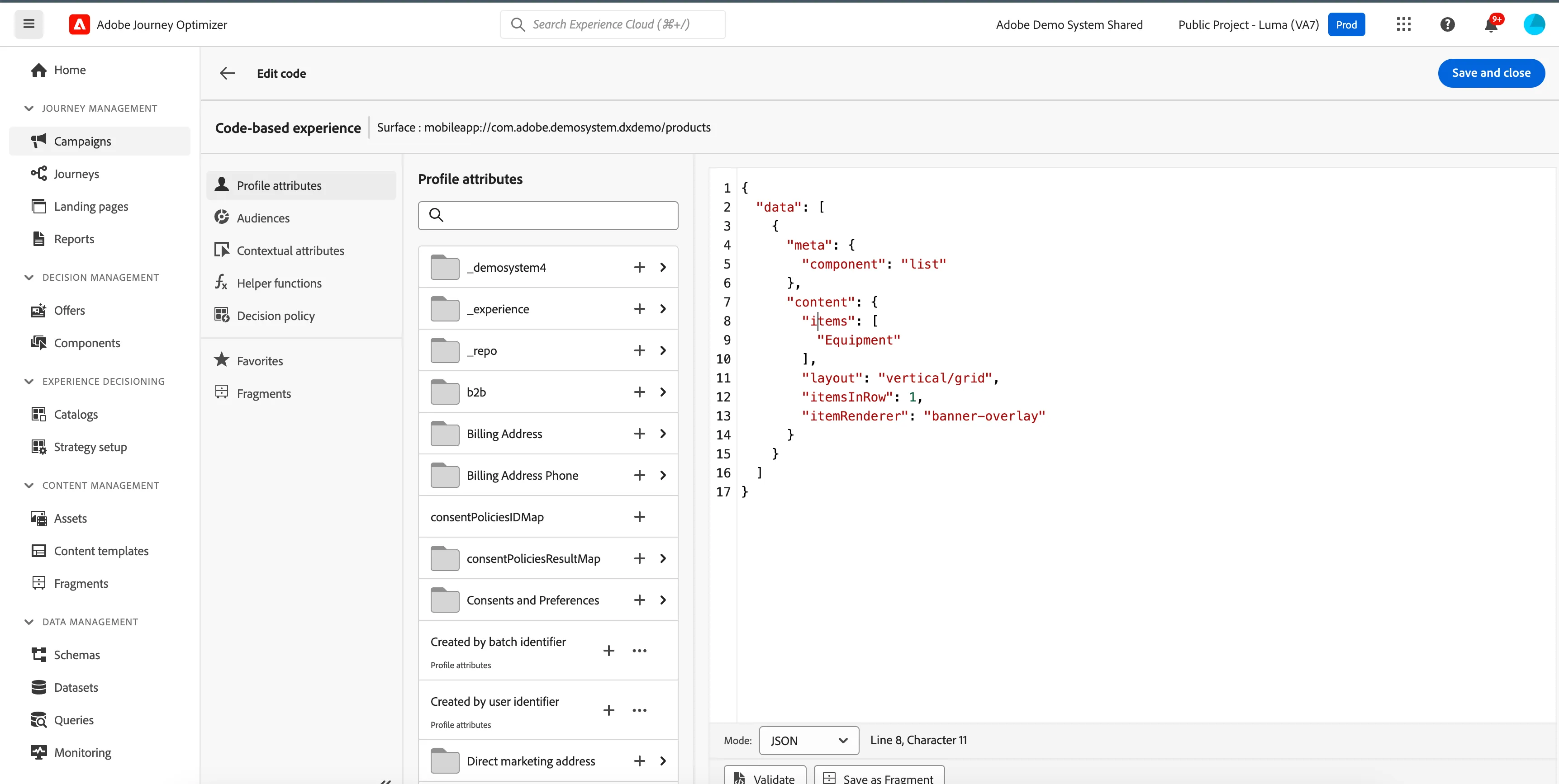Screen dimensions: 1559x784
Task: Click the Validate button
Action: click(x=765, y=775)
